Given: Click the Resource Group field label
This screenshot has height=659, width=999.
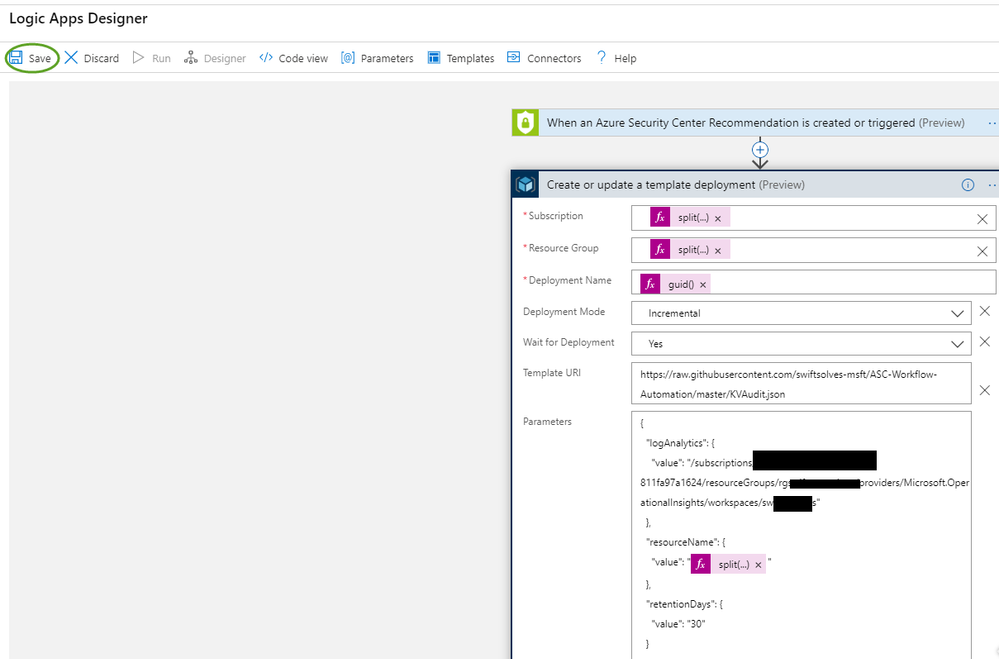Looking at the screenshot, I should tap(563, 248).
